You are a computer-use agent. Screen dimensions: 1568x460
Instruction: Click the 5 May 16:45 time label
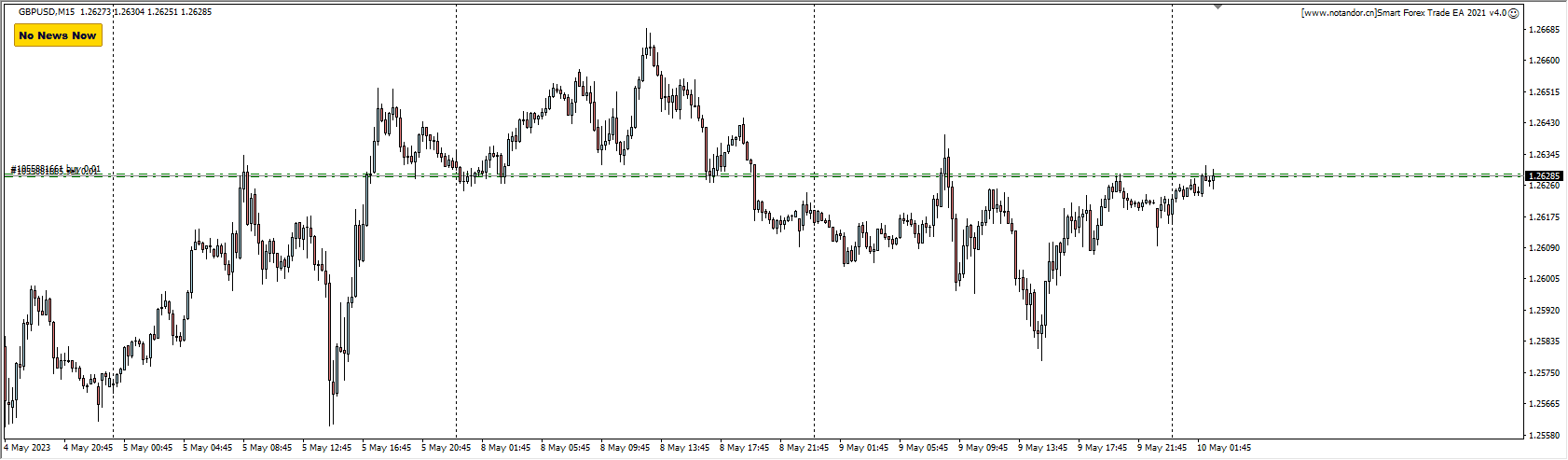point(387,448)
